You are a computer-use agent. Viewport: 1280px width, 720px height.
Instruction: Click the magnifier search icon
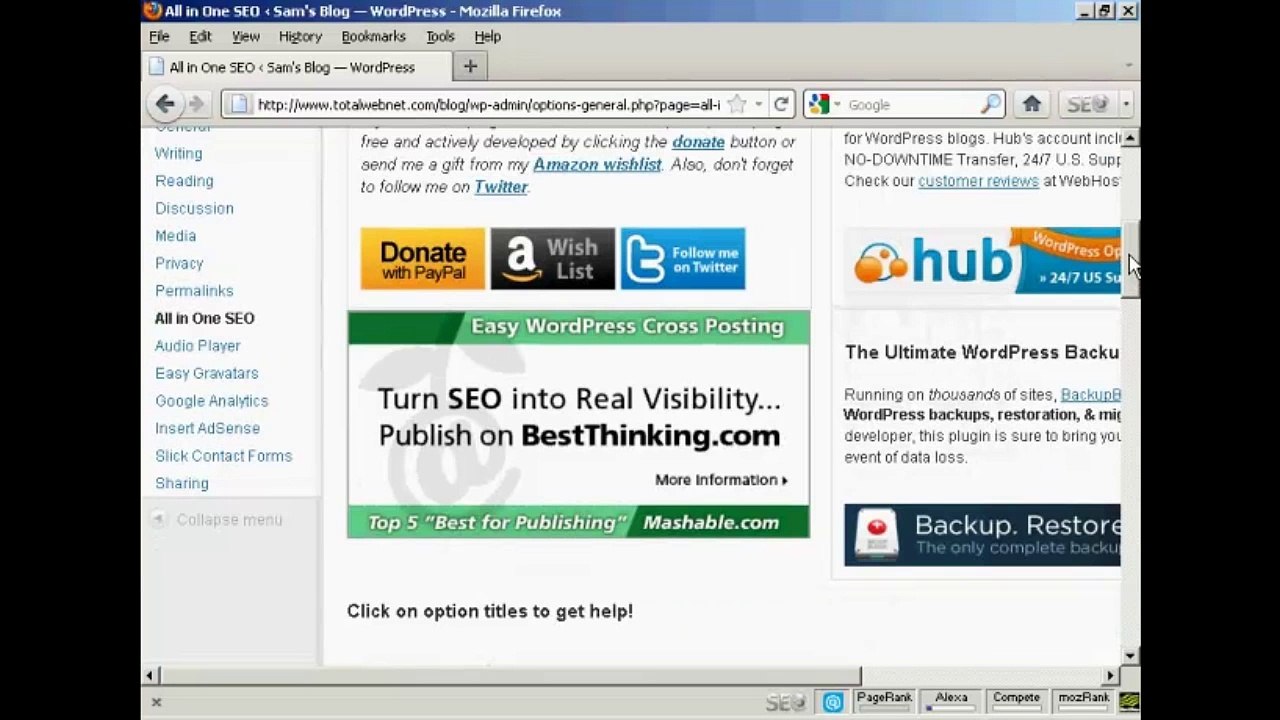[990, 104]
